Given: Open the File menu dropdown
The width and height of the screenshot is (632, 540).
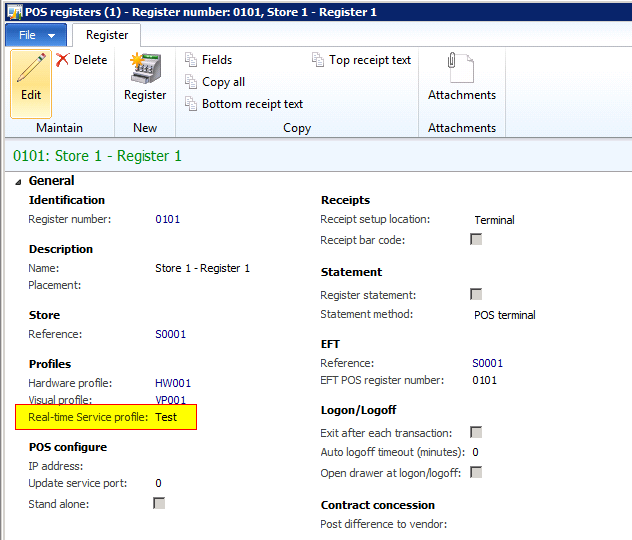Looking at the screenshot, I should [x=36, y=35].
